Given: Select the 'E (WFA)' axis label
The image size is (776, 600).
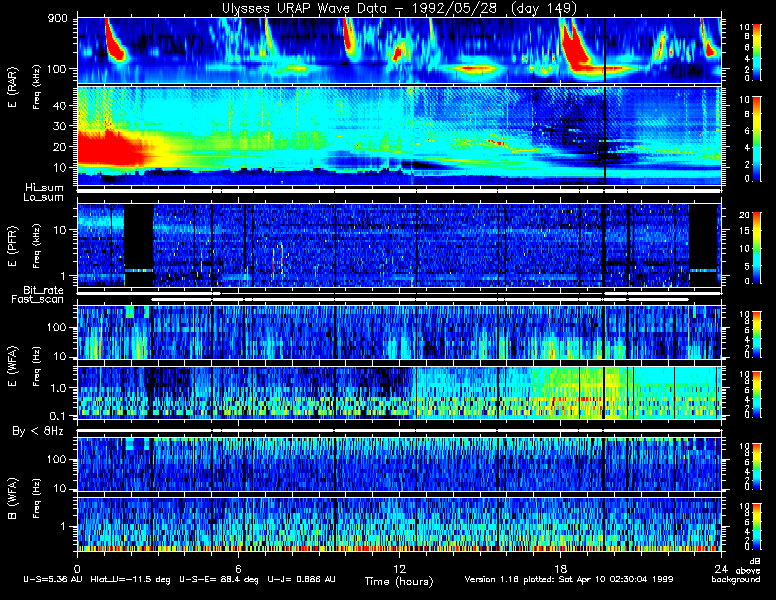Looking at the screenshot, I should 12,366.
